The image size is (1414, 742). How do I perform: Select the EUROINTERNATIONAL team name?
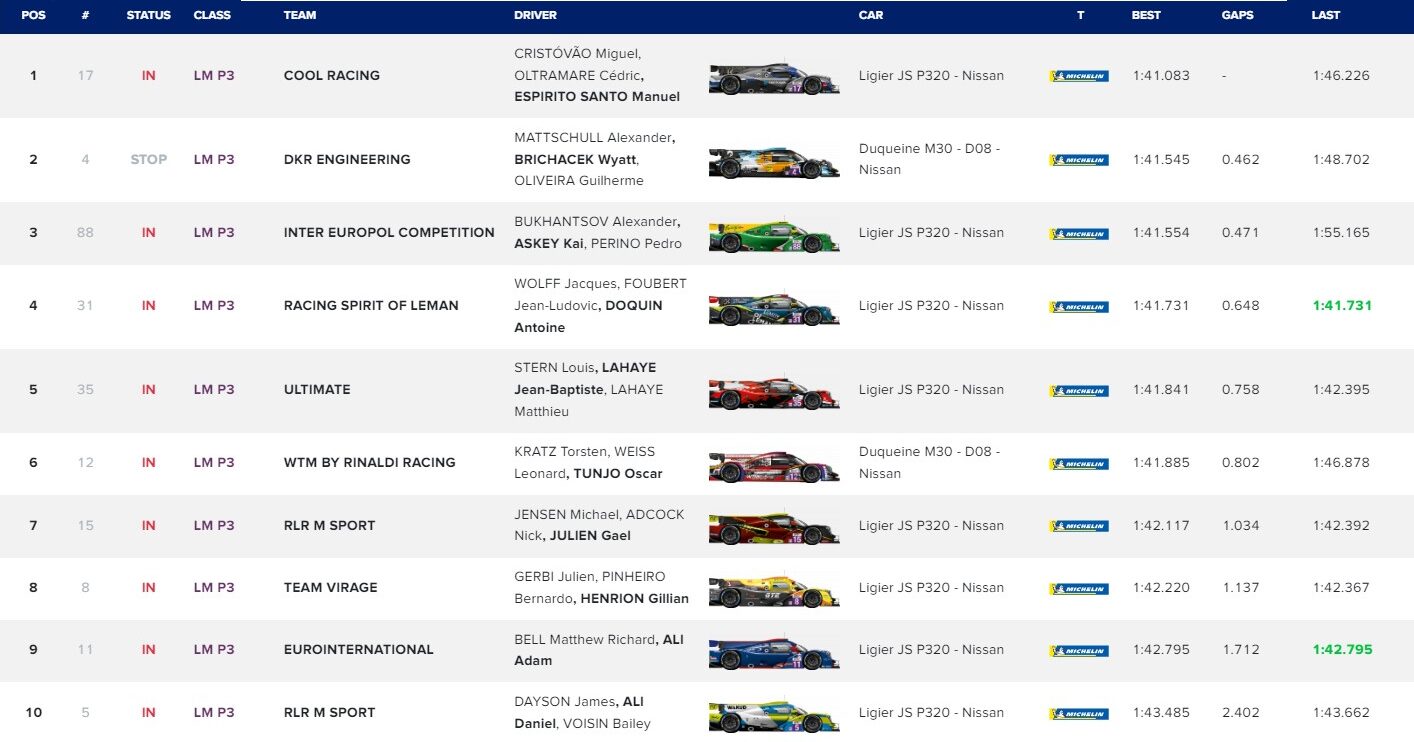(x=358, y=649)
